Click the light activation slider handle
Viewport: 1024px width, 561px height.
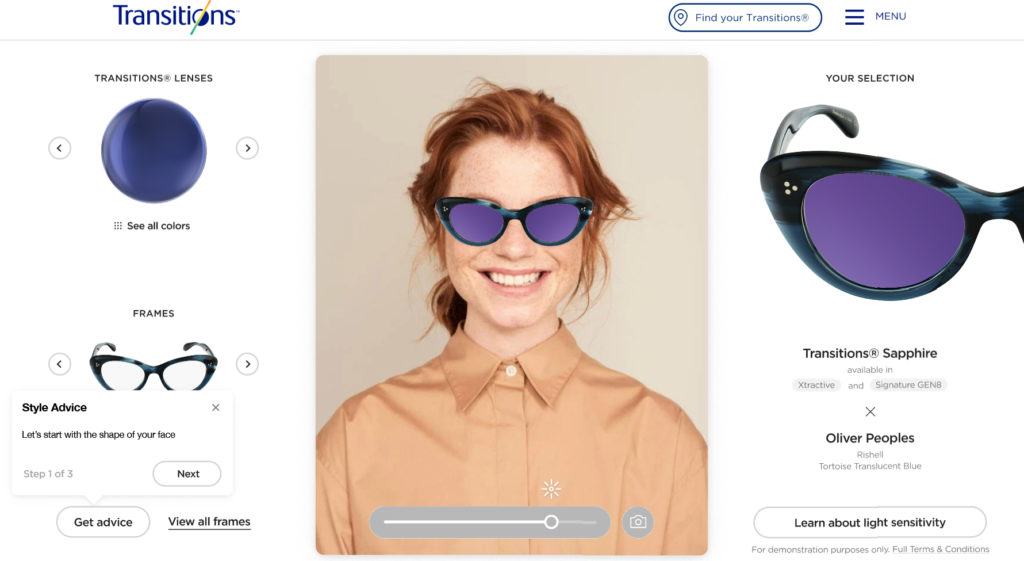pos(552,522)
